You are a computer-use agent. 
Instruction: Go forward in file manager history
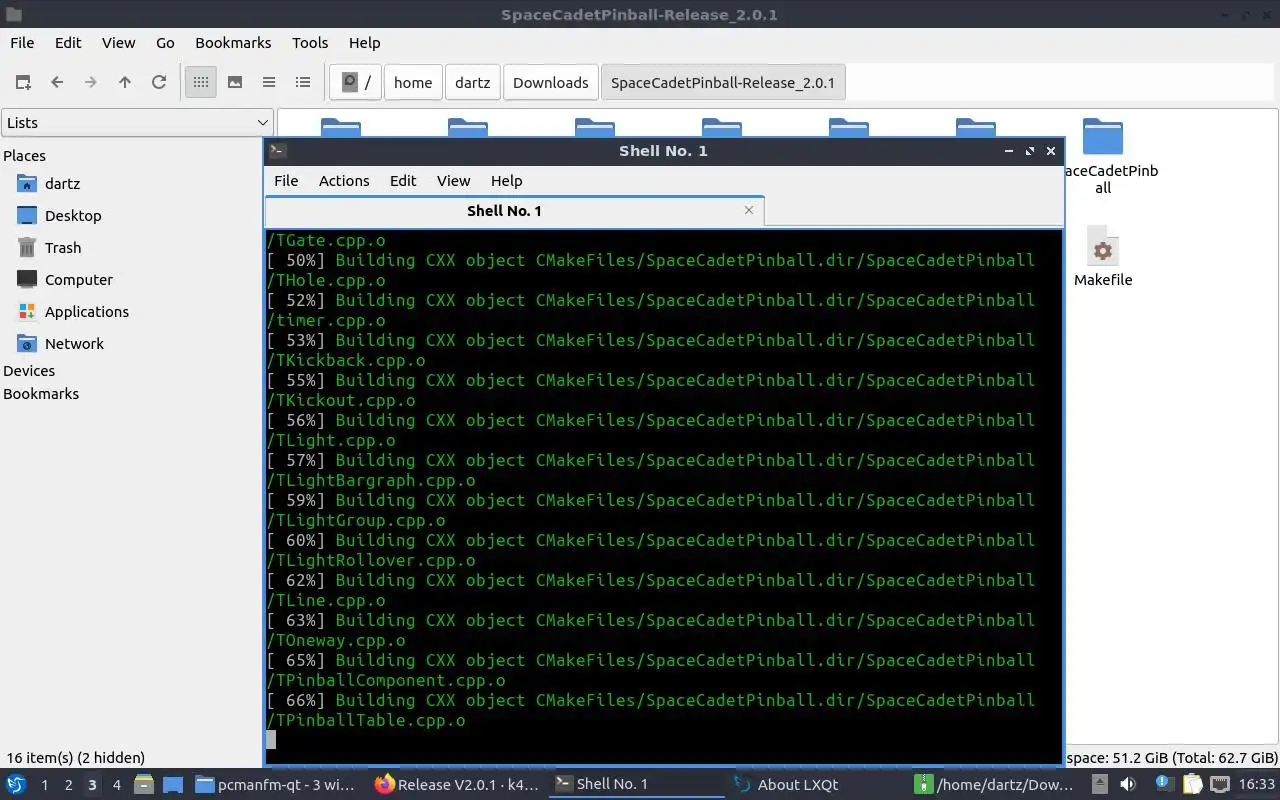click(91, 82)
